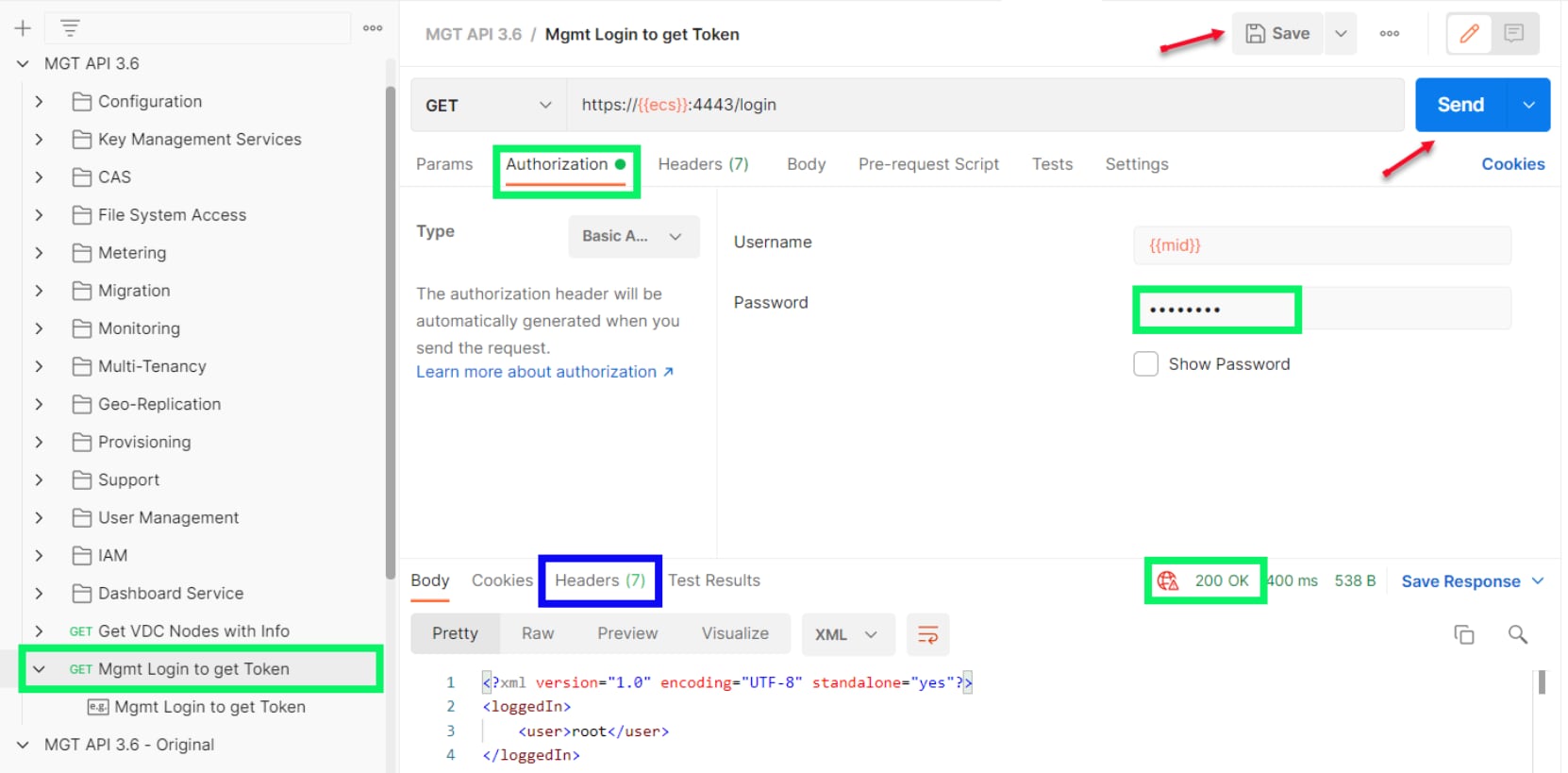Click the Password field
Viewport: 1568px width, 773px height.
(1322, 309)
